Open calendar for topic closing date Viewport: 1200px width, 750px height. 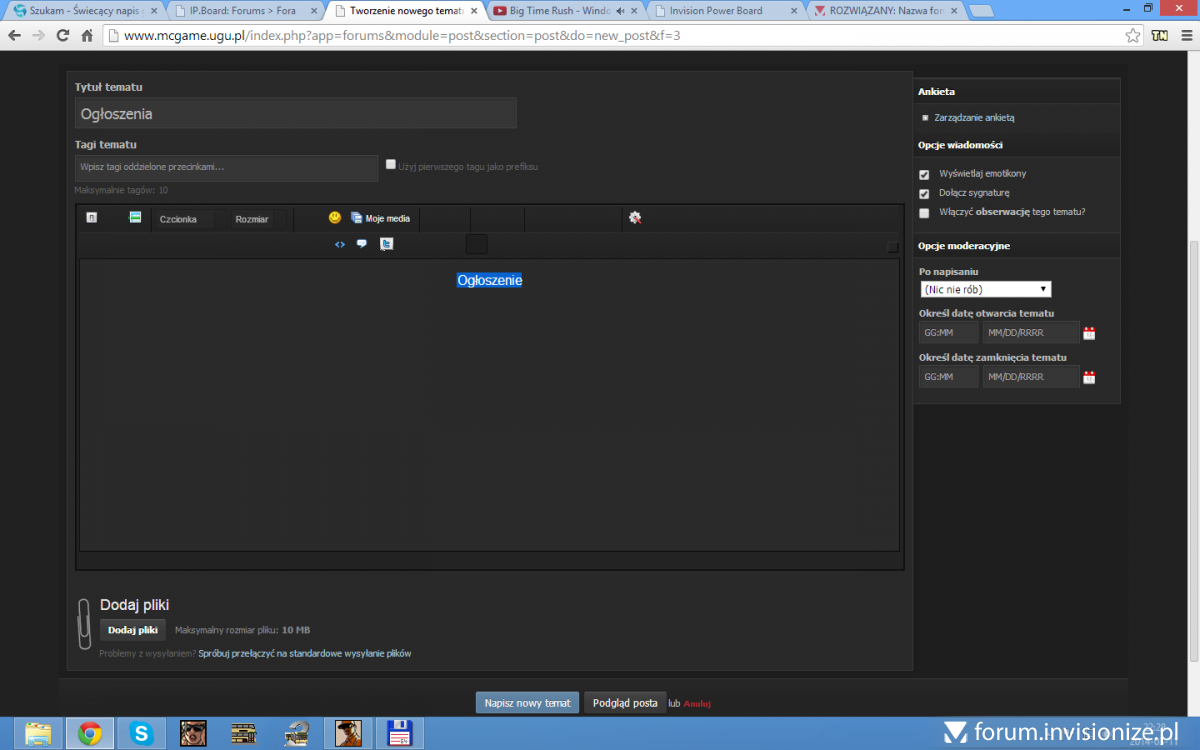(1089, 377)
